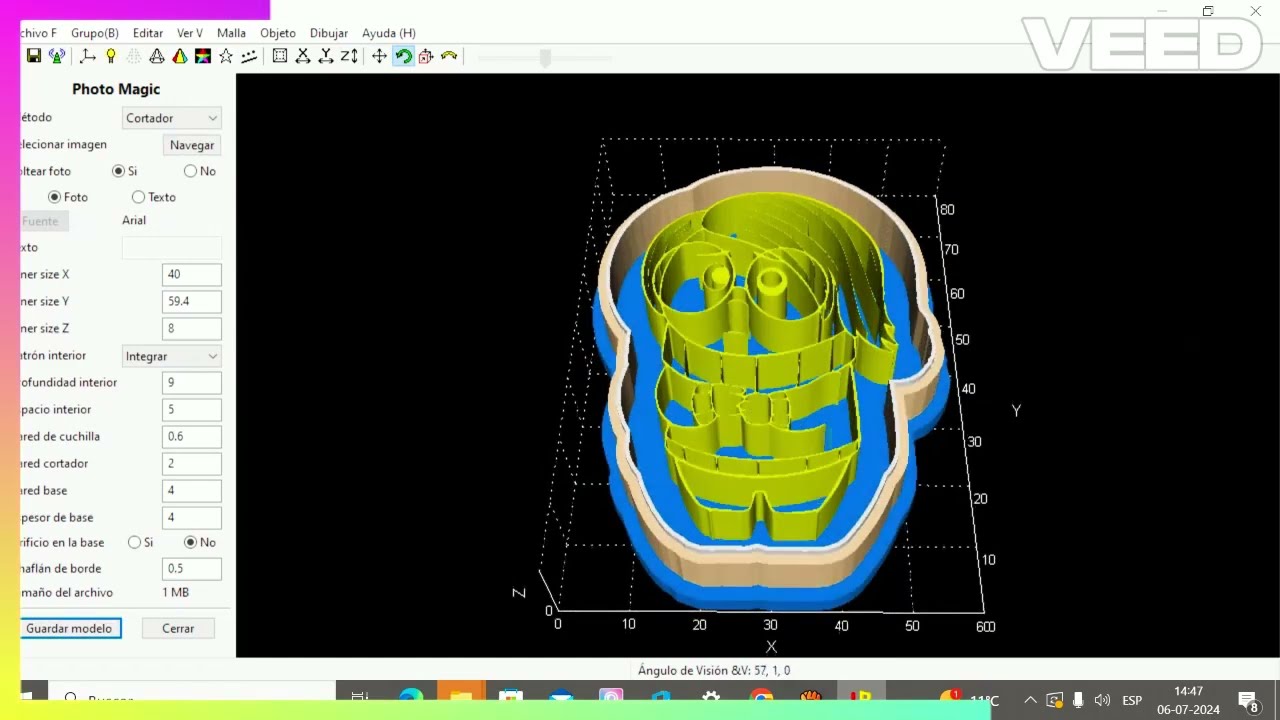
Task: Click the Navegar browse button
Action: pos(192,145)
